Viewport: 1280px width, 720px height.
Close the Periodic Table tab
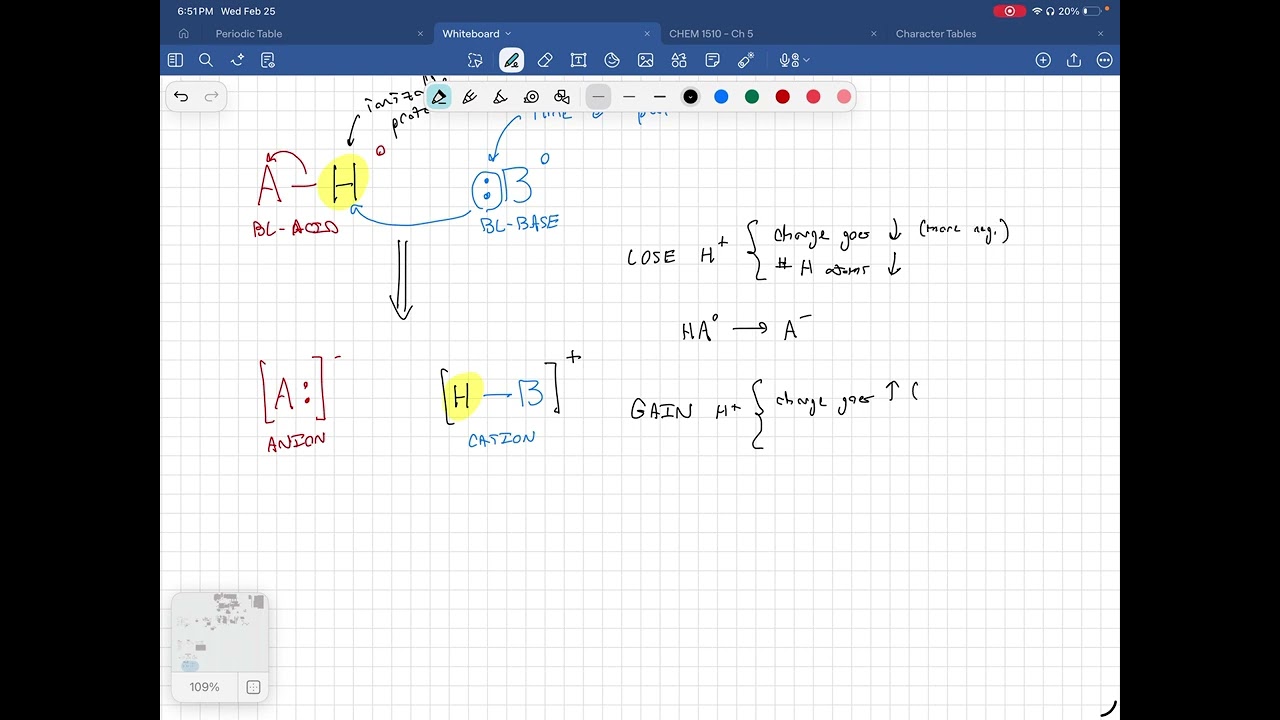pos(421,34)
